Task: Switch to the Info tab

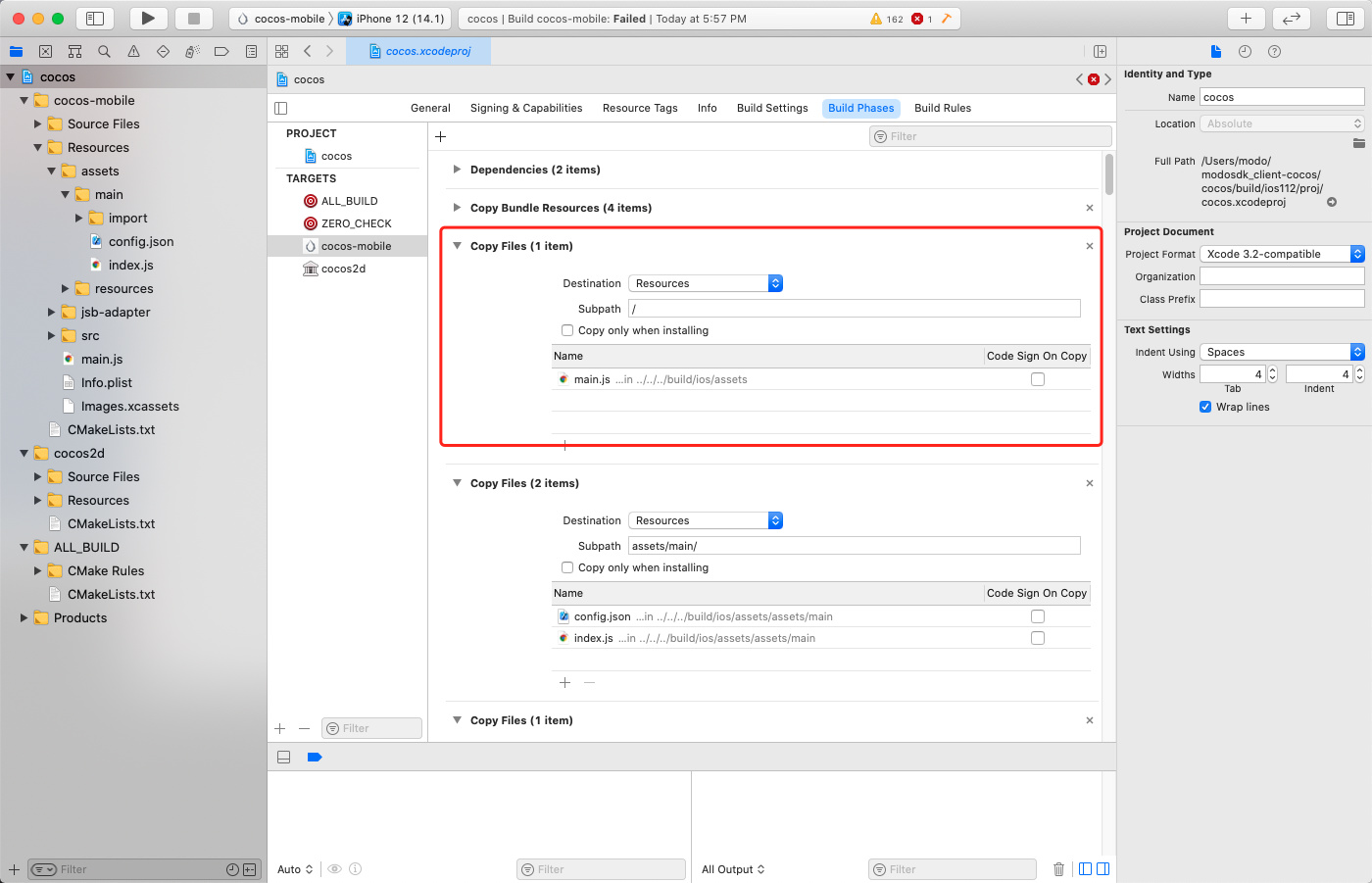Action: [x=708, y=108]
